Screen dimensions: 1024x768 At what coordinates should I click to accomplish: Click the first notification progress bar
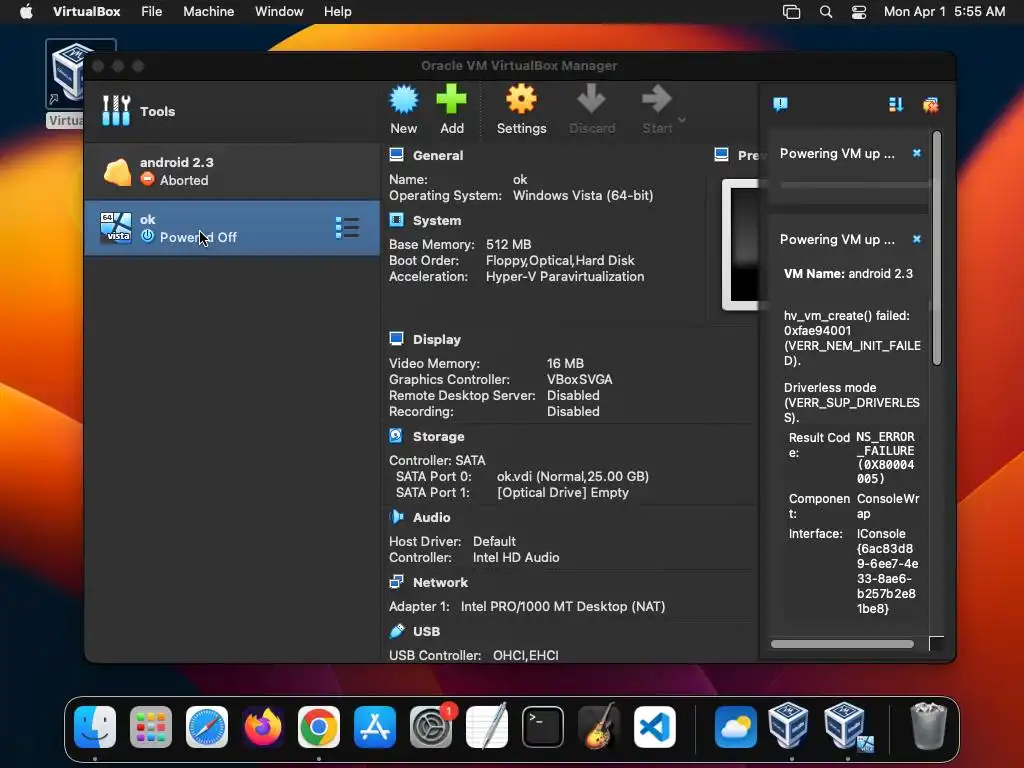tap(854, 185)
